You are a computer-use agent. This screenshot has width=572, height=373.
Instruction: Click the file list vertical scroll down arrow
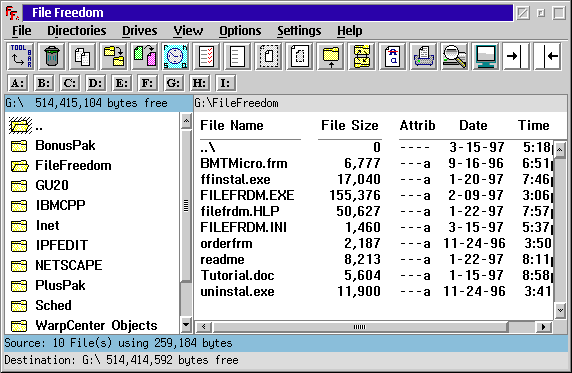coord(560,311)
